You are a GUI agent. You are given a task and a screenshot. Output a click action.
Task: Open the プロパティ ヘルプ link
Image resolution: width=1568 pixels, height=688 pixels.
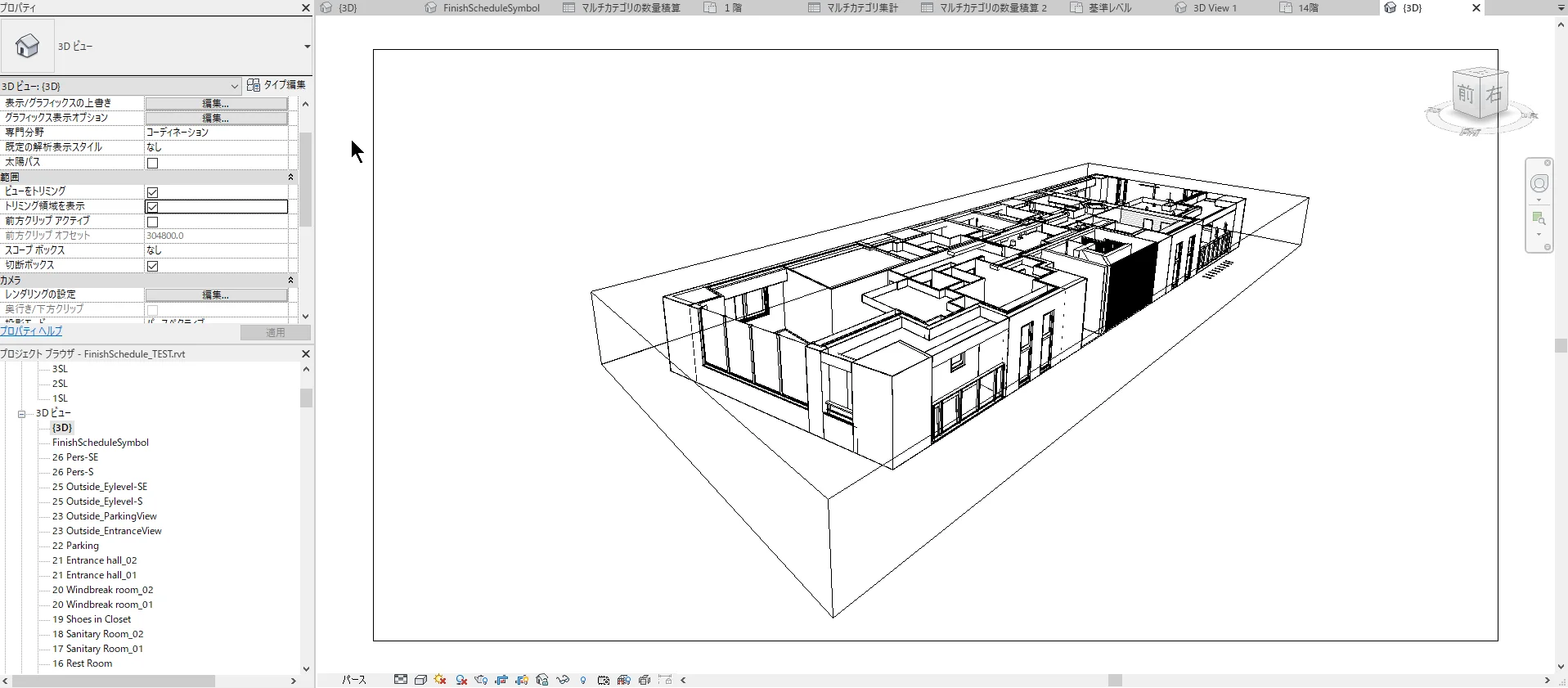(31, 331)
